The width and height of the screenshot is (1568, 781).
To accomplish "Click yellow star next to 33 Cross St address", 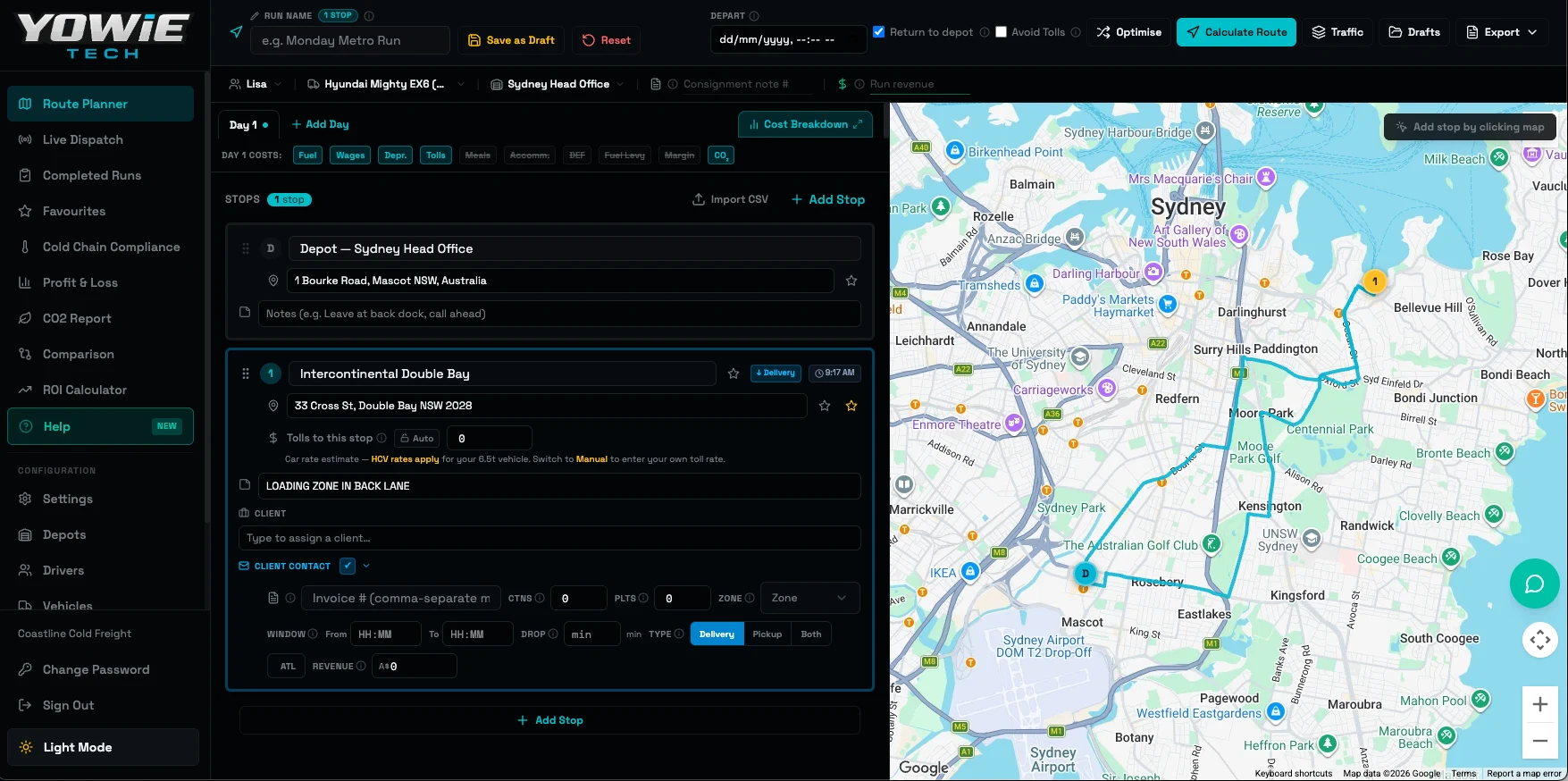I will (851, 406).
